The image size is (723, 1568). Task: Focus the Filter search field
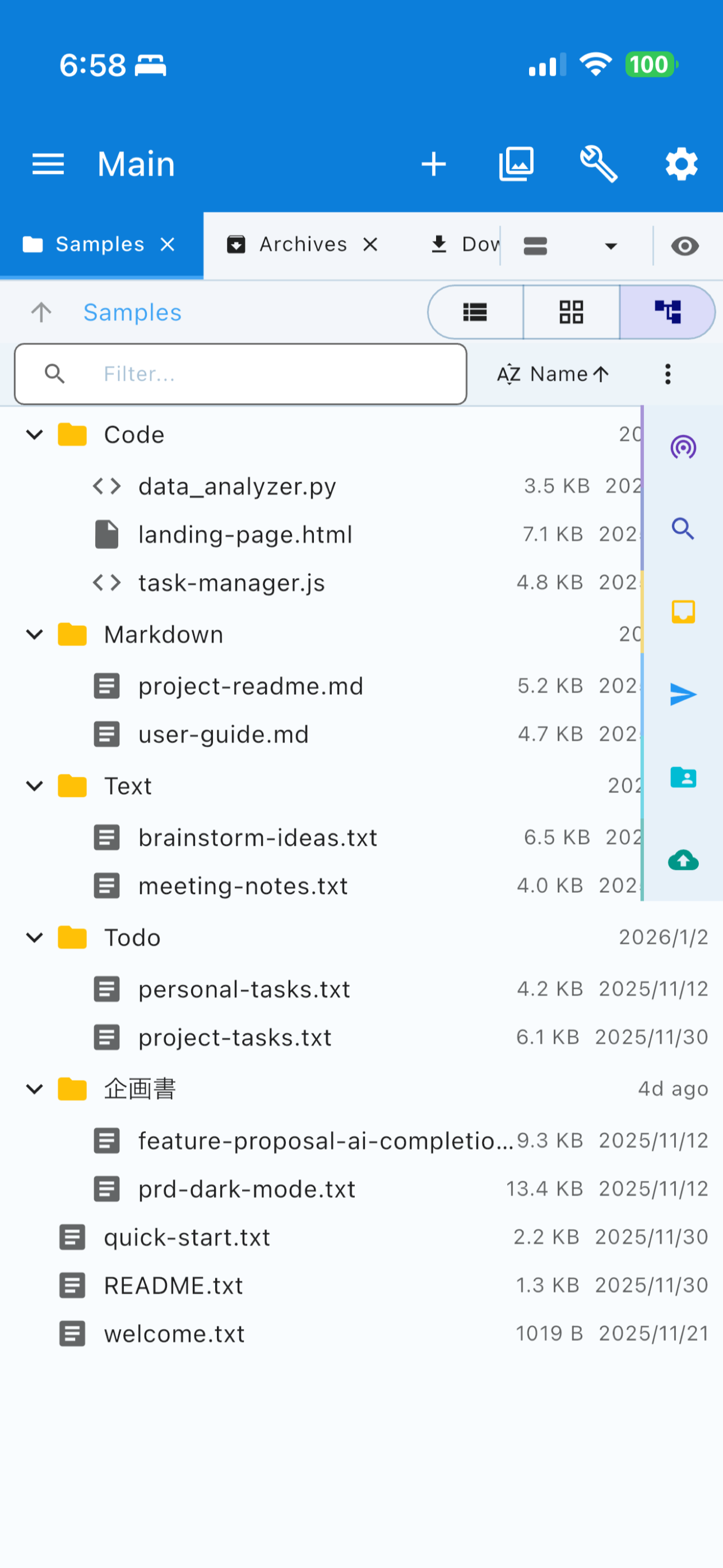tap(256, 375)
